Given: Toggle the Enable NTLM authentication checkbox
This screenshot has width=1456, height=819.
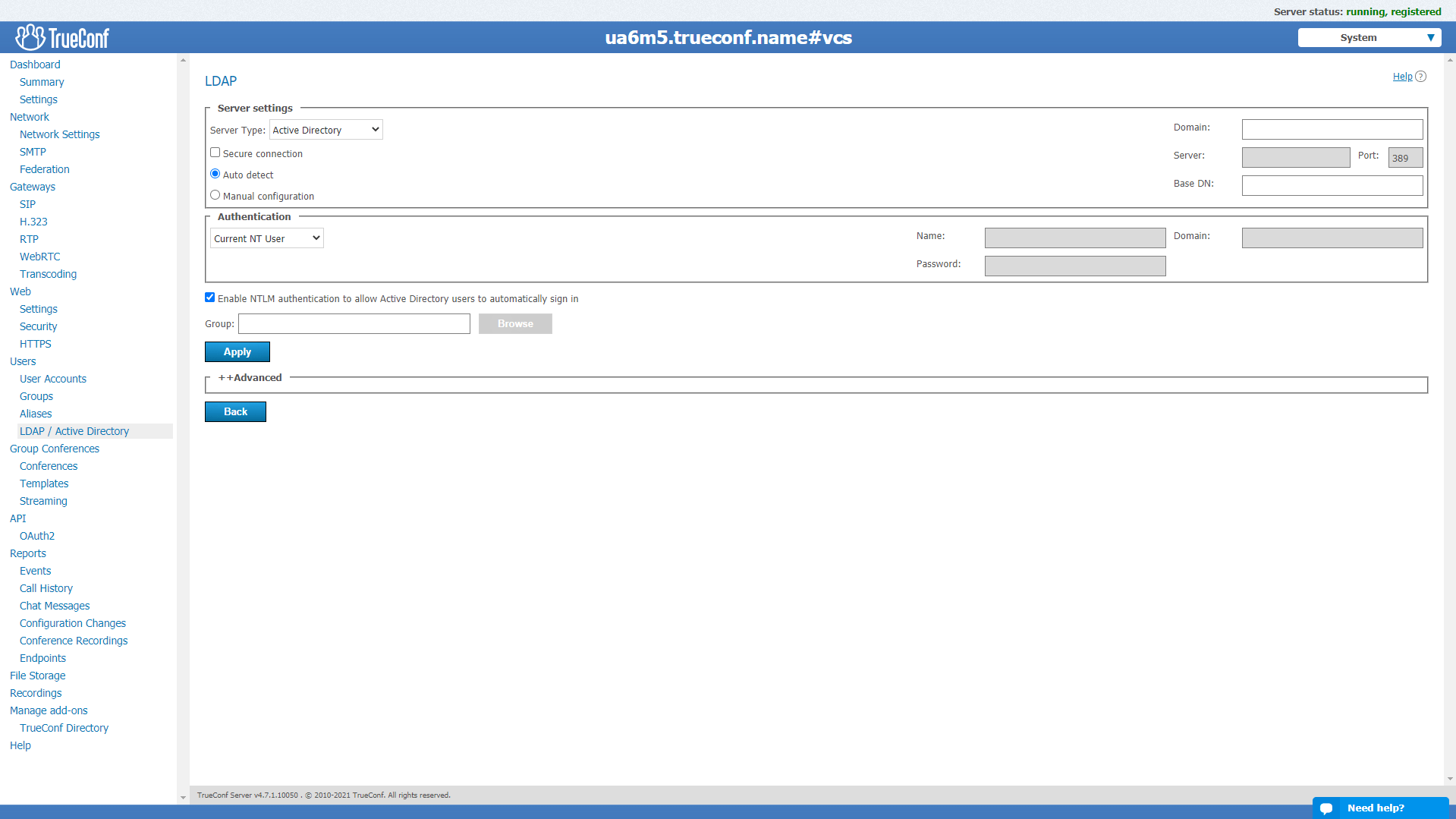Looking at the screenshot, I should (210, 298).
